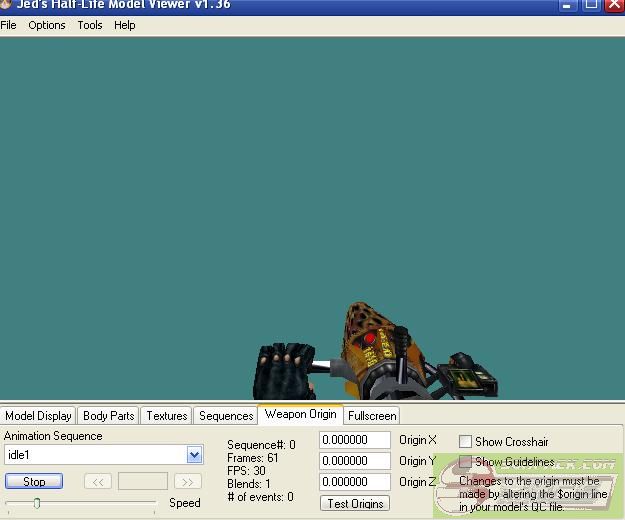Open the Options menu

click(47, 25)
